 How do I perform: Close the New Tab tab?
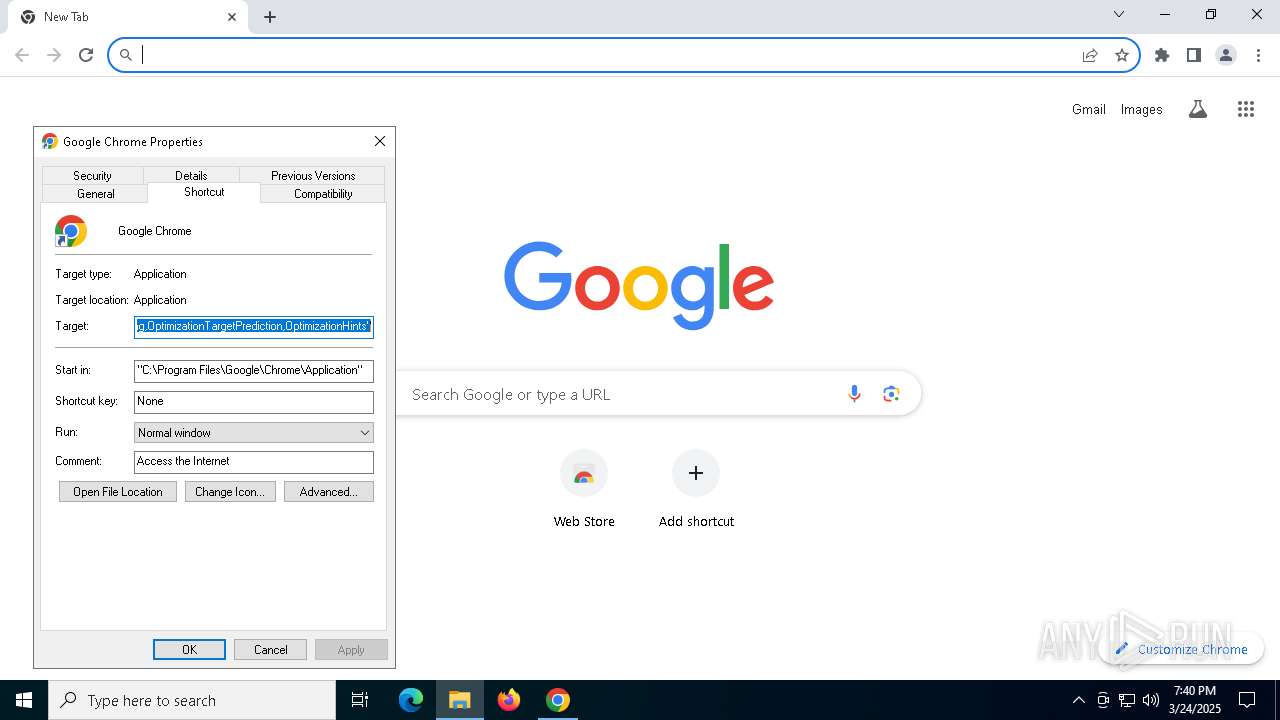(232, 17)
